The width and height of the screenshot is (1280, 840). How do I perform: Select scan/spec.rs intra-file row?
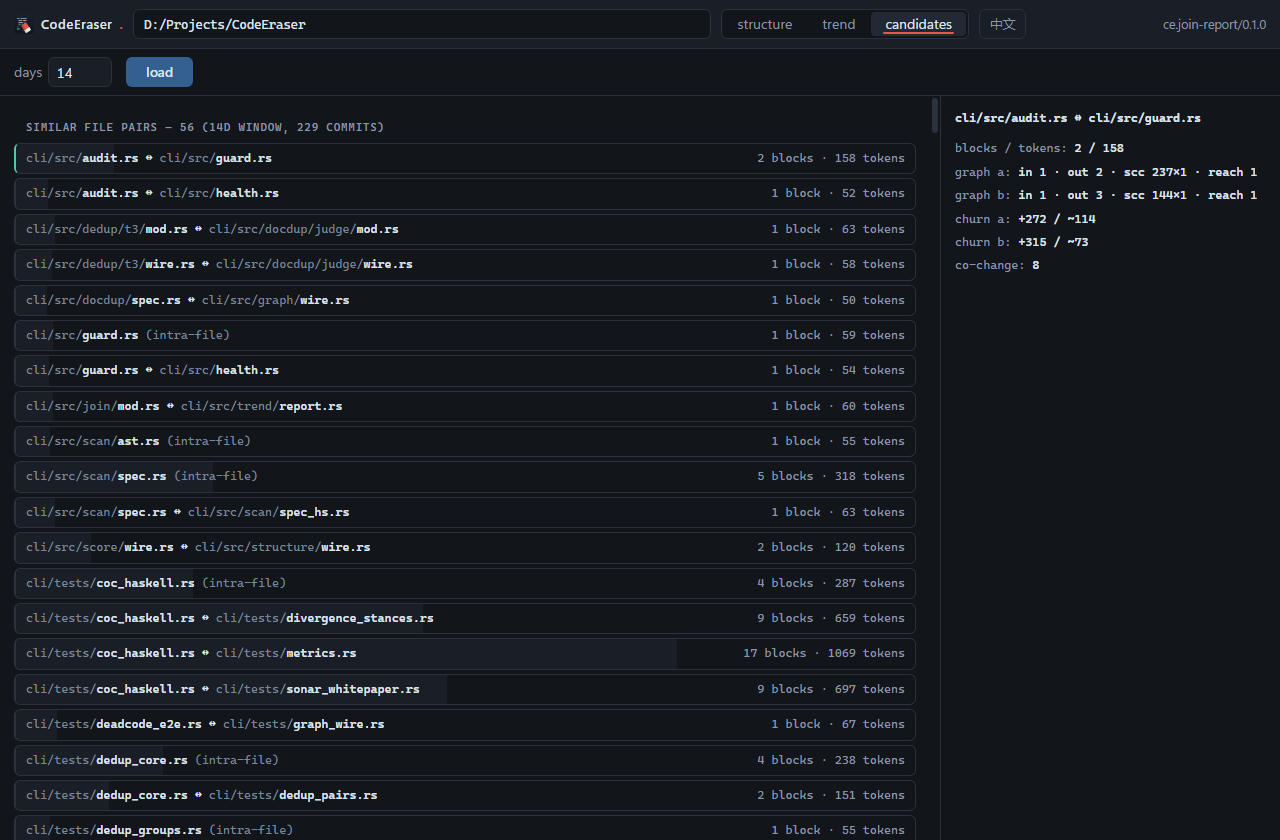coord(465,476)
